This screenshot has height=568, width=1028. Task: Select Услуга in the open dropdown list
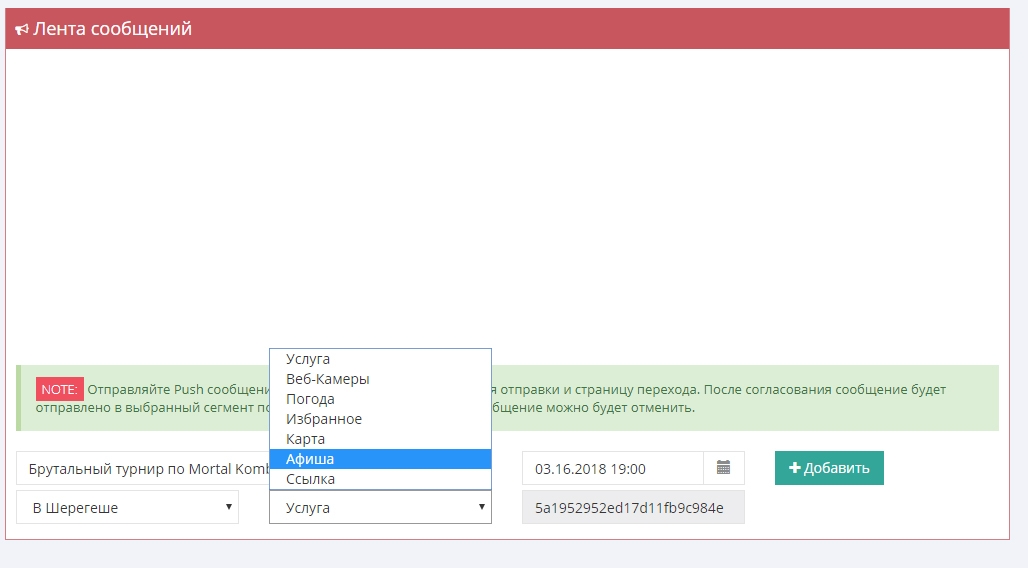pyautogui.click(x=308, y=359)
